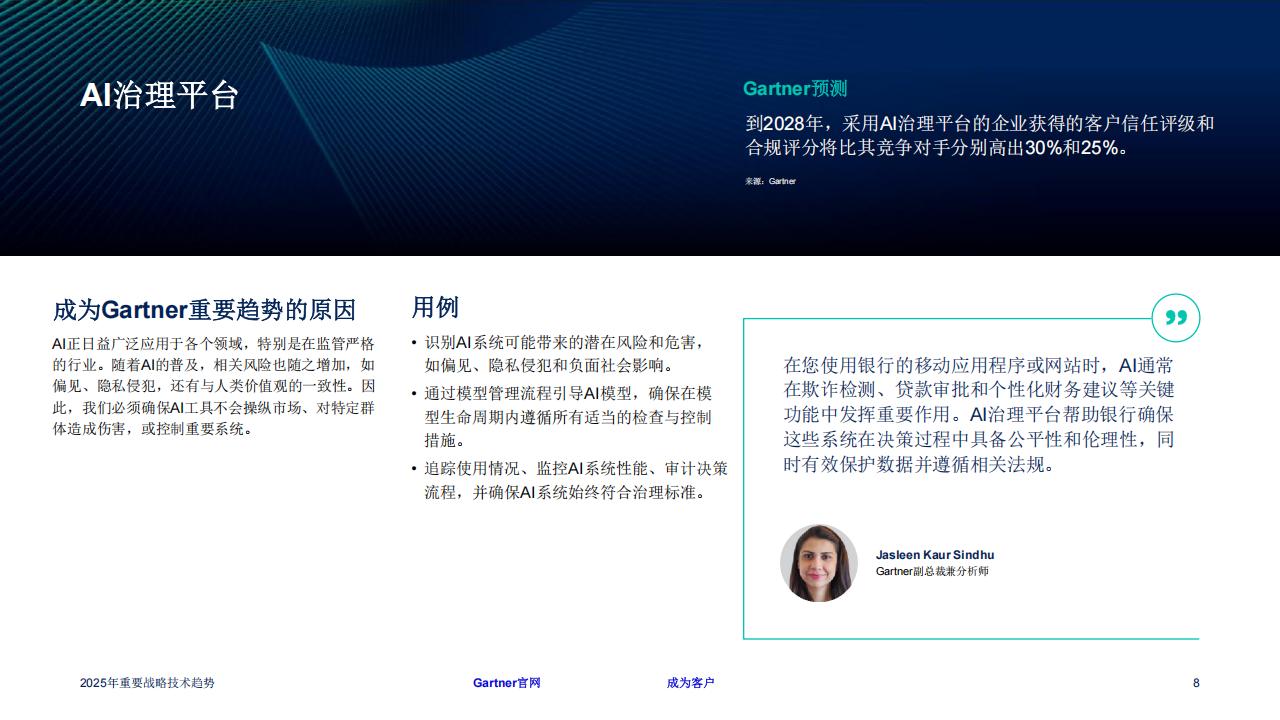Click the bullet starting 追踪使用情况

click(x=570, y=480)
